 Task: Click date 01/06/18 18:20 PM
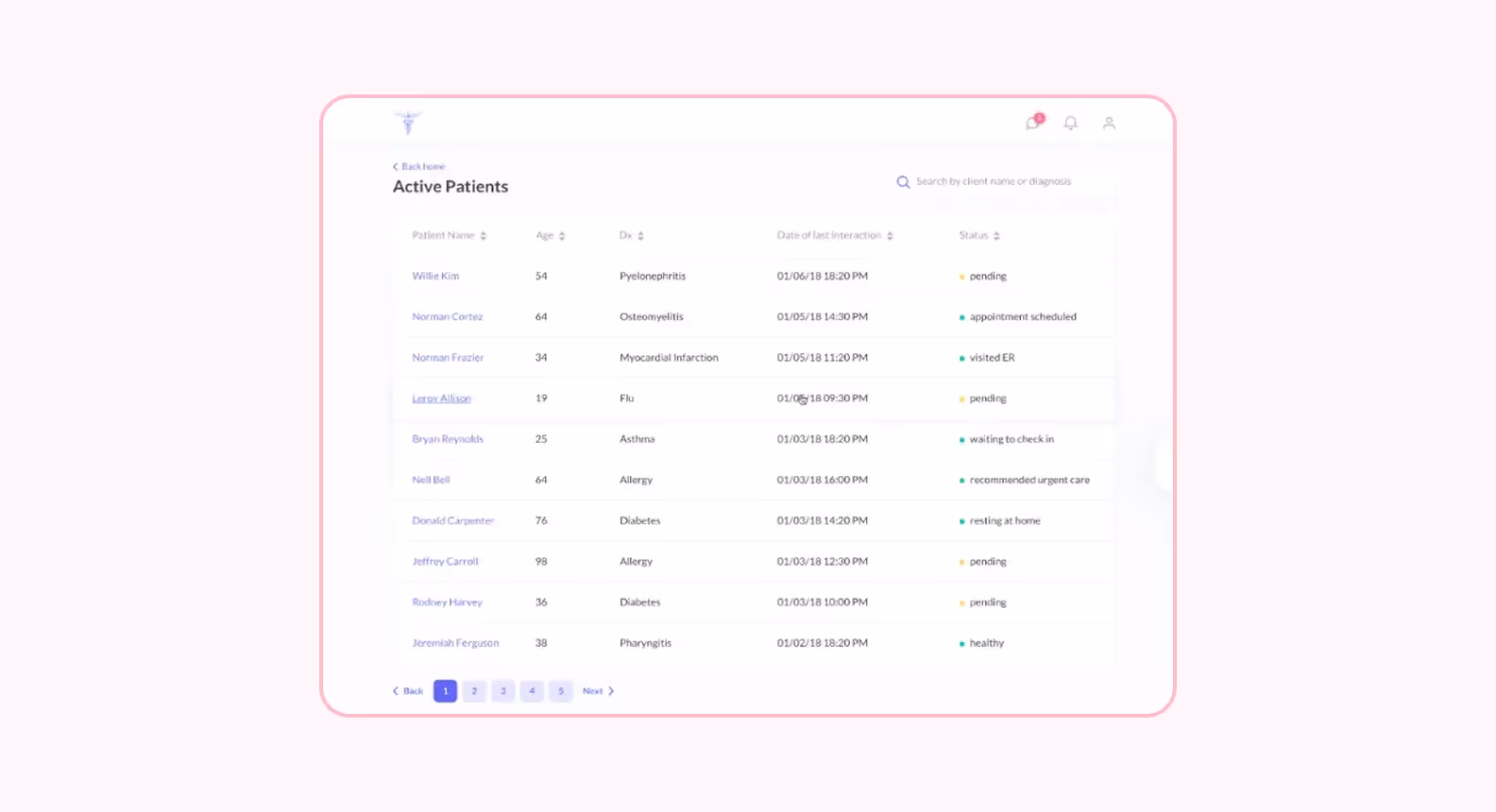[823, 276]
